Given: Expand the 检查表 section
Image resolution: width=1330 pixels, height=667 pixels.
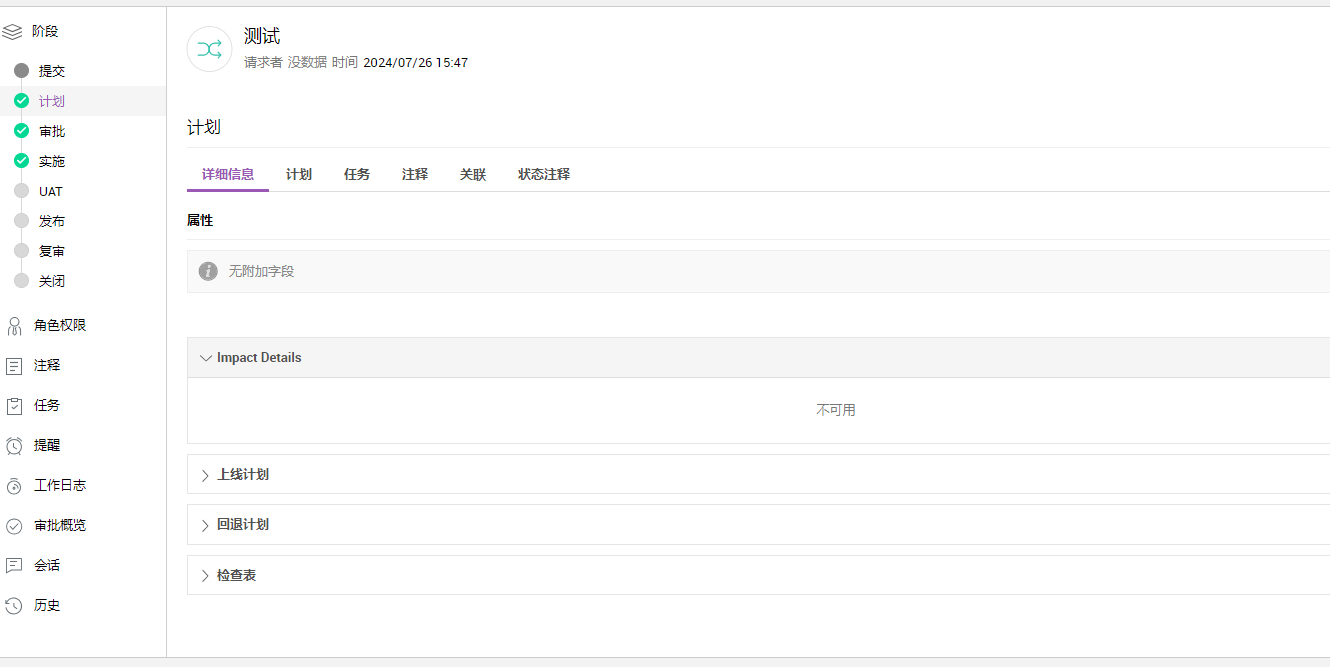Looking at the screenshot, I should click(x=236, y=576).
